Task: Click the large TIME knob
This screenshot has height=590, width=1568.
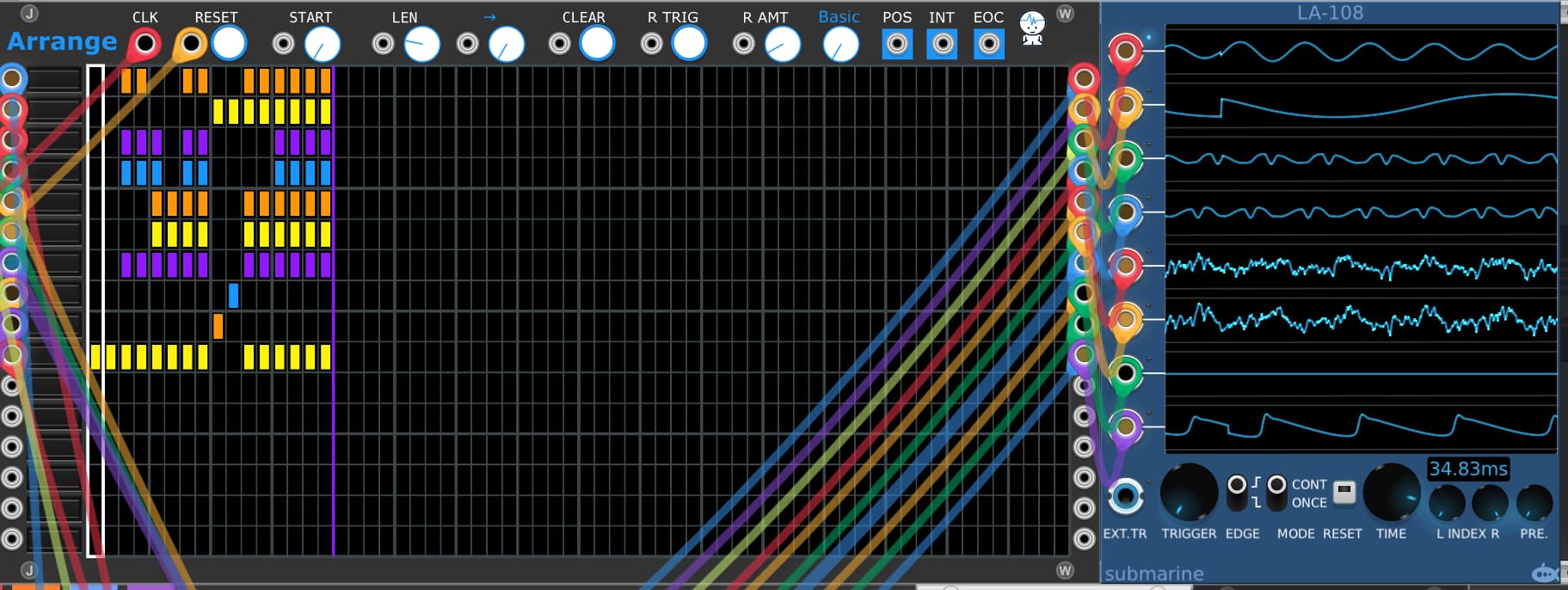Action: (x=1392, y=493)
